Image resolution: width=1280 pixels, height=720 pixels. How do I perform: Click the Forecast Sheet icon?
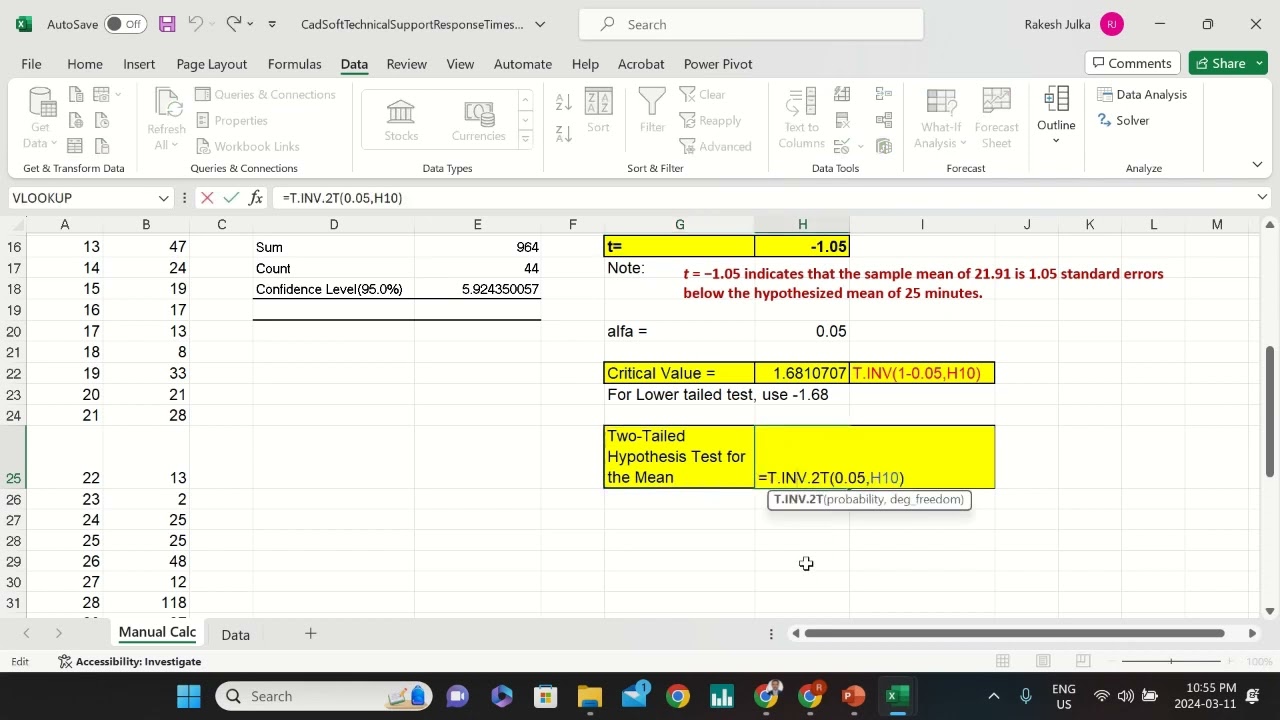pos(996,118)
